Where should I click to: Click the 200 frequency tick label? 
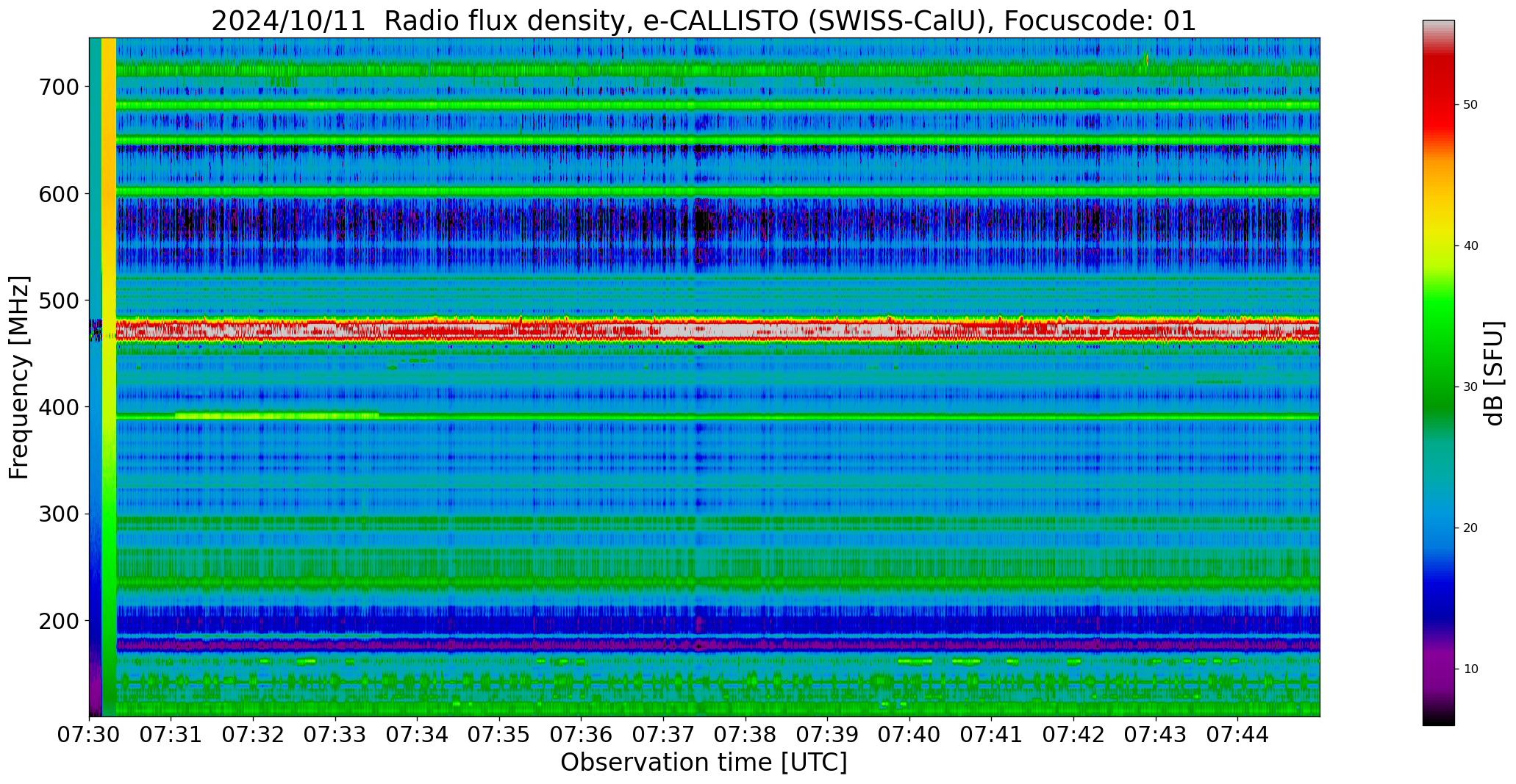point(58,621)
